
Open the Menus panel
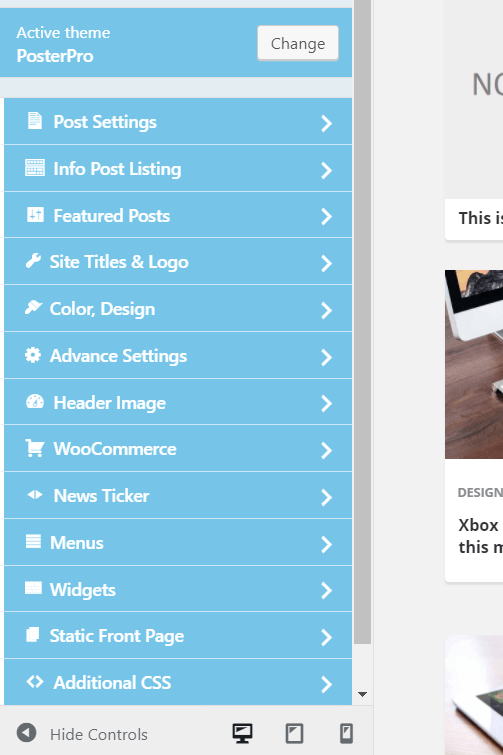tap(178, 543)
